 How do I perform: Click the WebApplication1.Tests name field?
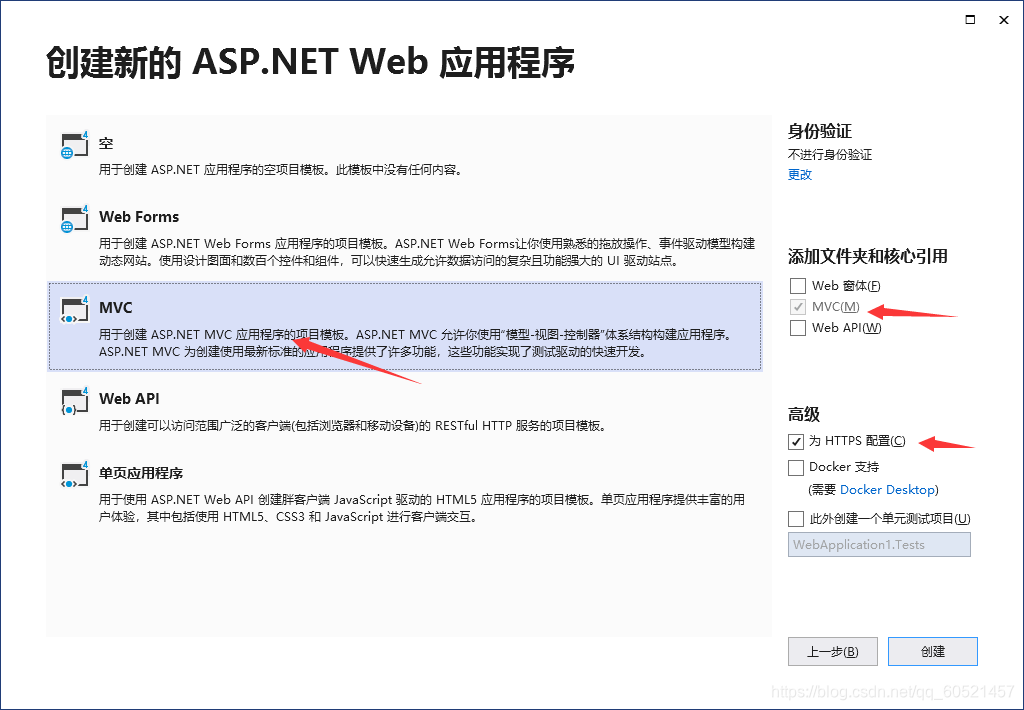879,545
